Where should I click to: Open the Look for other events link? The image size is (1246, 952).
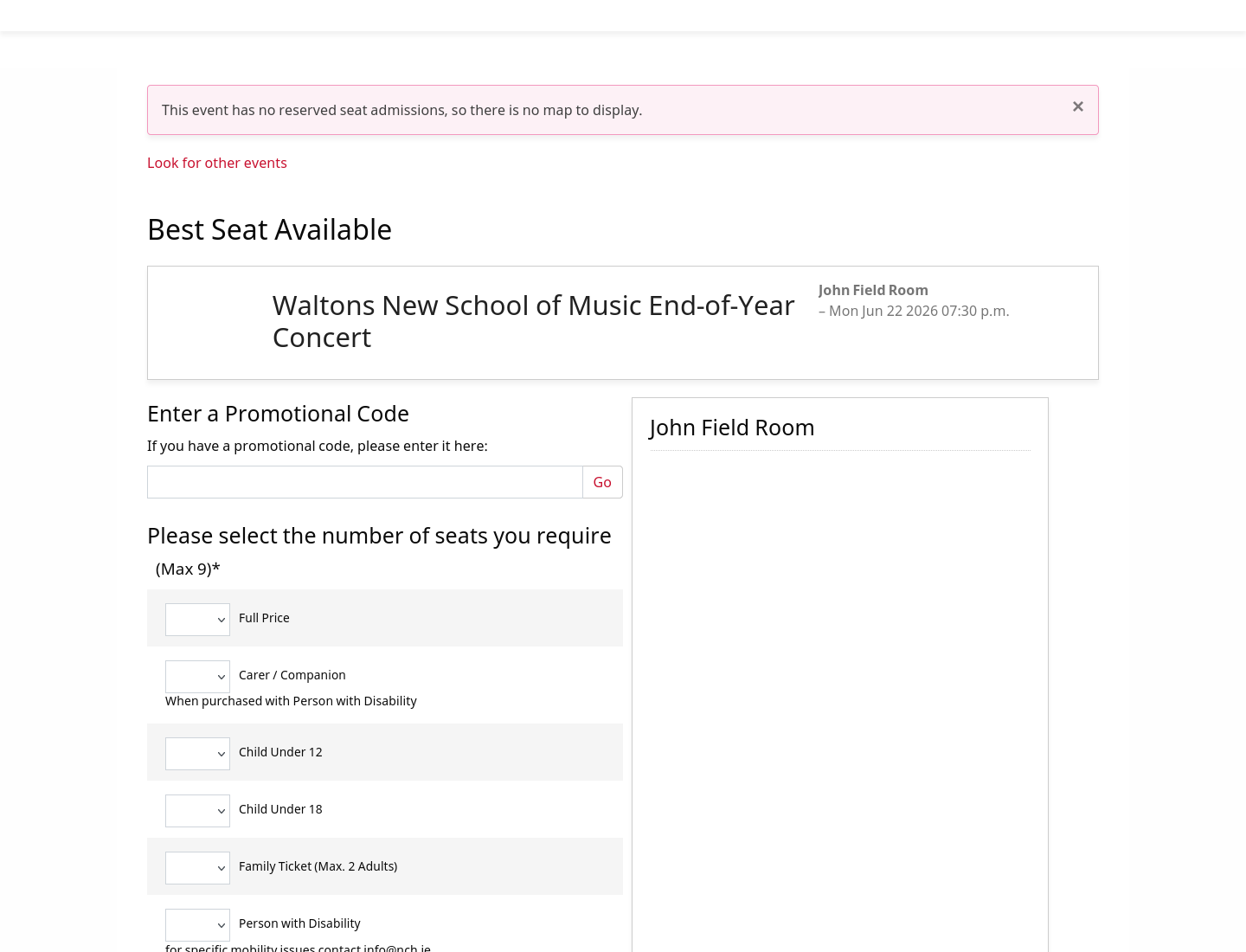(x=217, y=163)
